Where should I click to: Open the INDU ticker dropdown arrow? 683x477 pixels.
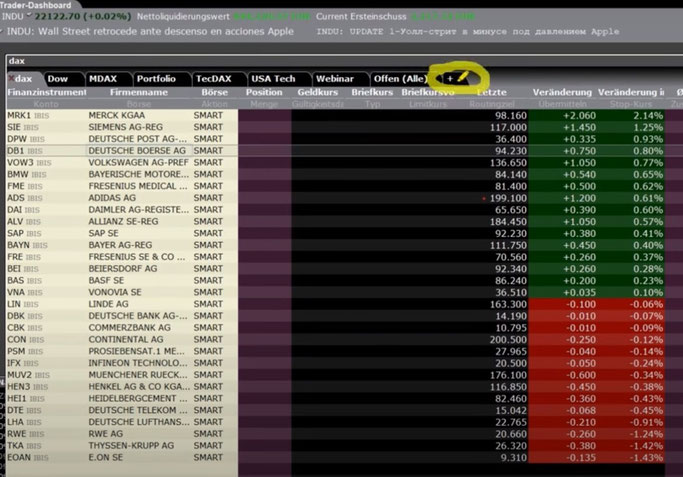(29, 15)
